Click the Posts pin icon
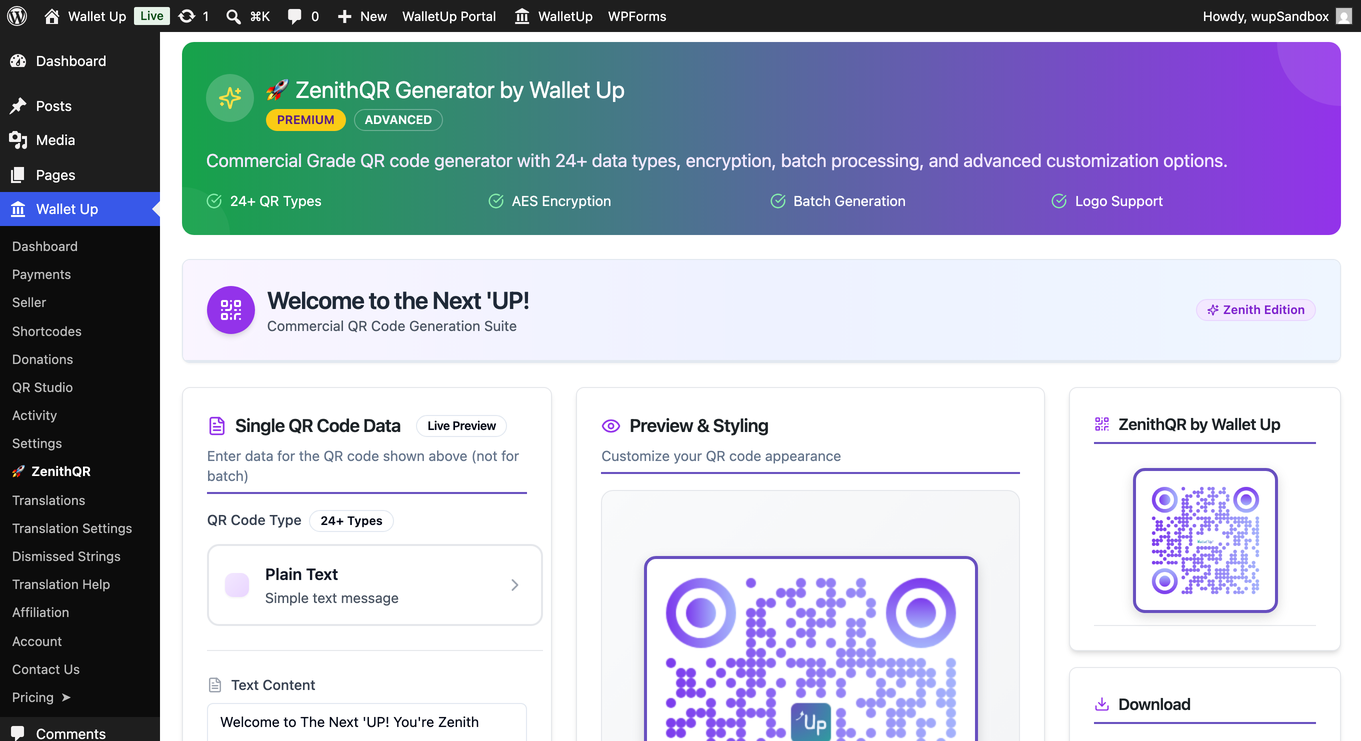The width and height of the screenshot is (1361, 741). click(x=18, y=106)
